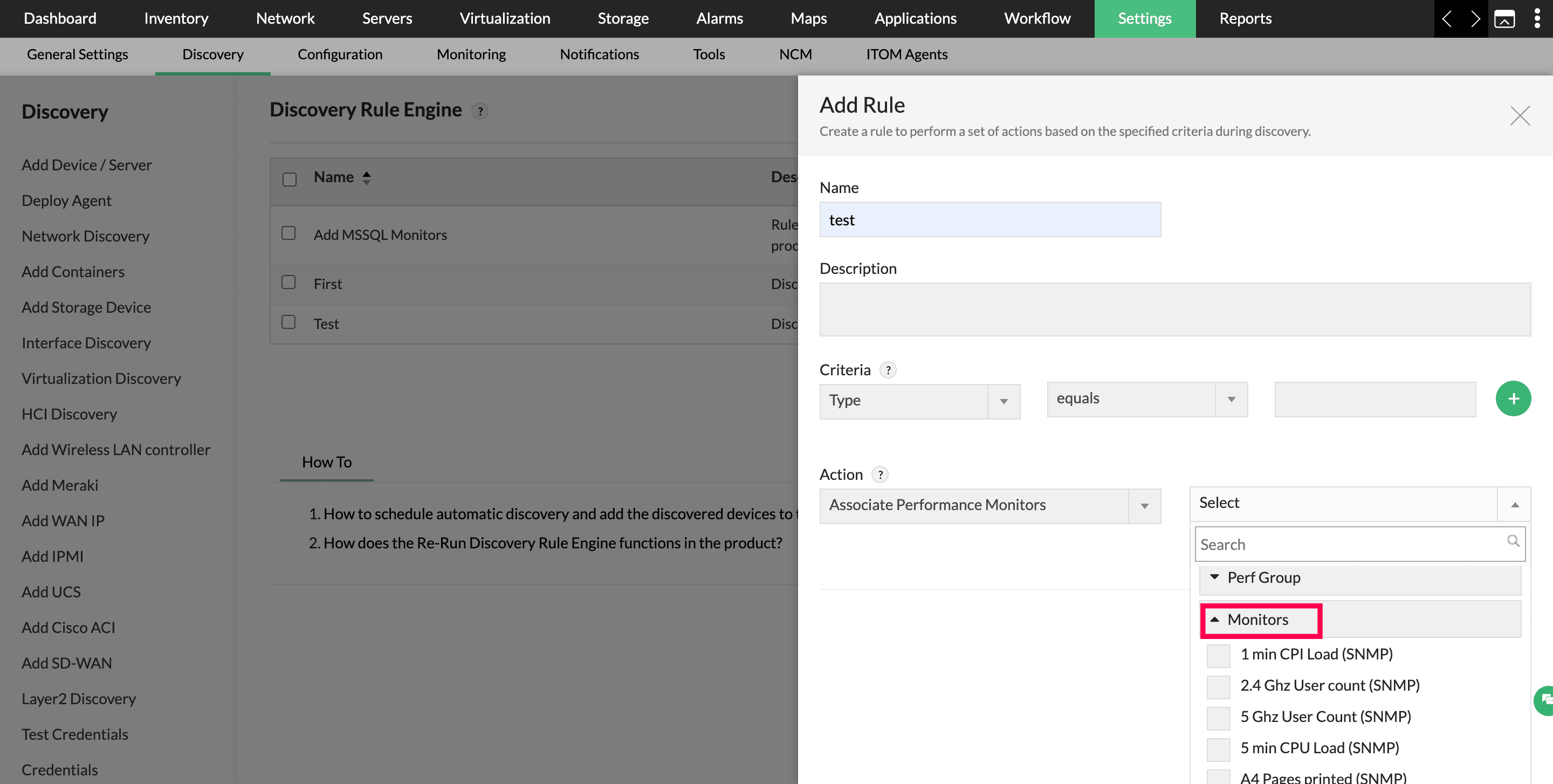1553x784 pixels.
Task: Sort the table by Name column arrows
Action: (x=367, y=178)
